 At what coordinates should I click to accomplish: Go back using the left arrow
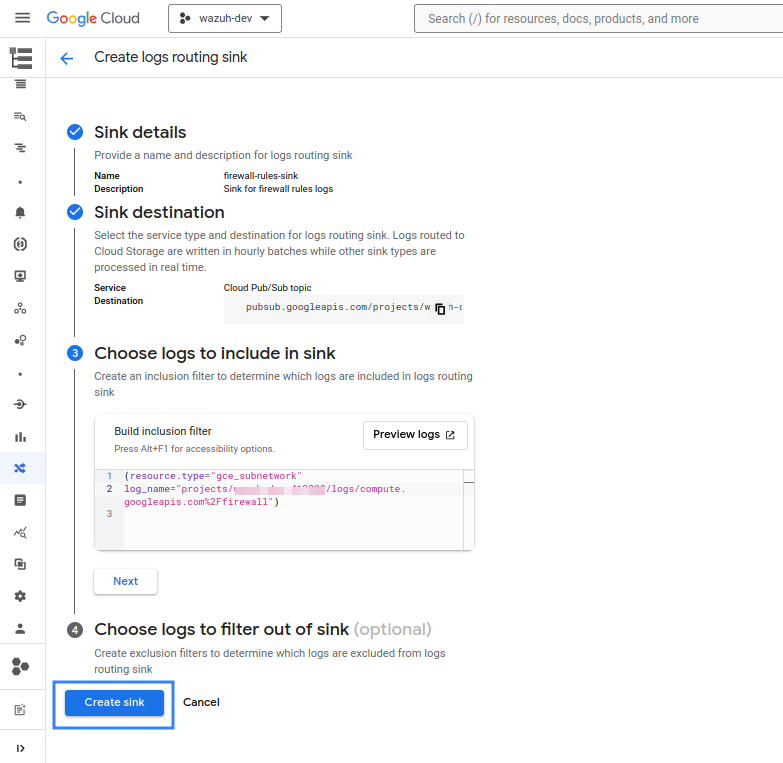tap(67, 58)
